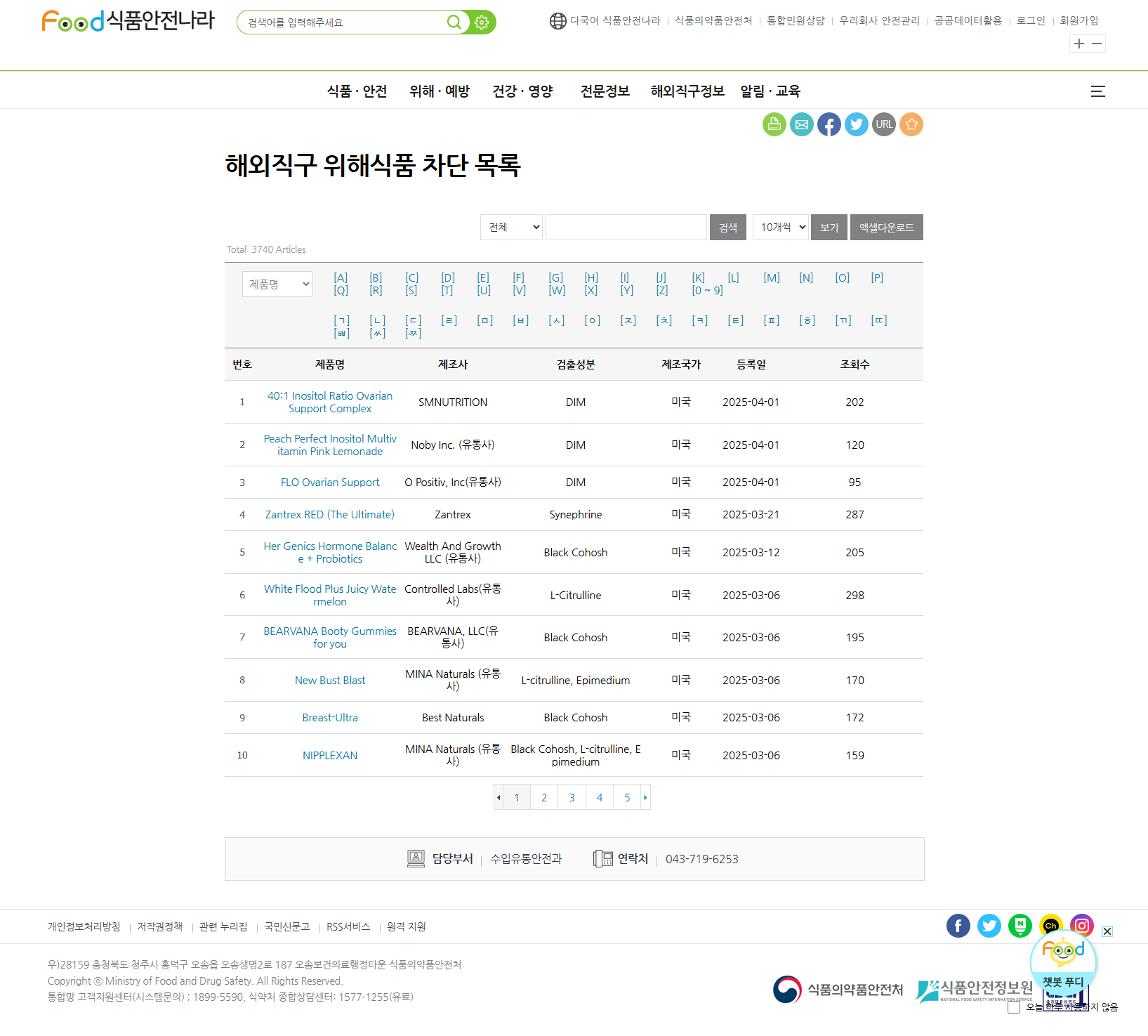Share page on Twitter round icon

pyautogui.click(x=856, y=124)
